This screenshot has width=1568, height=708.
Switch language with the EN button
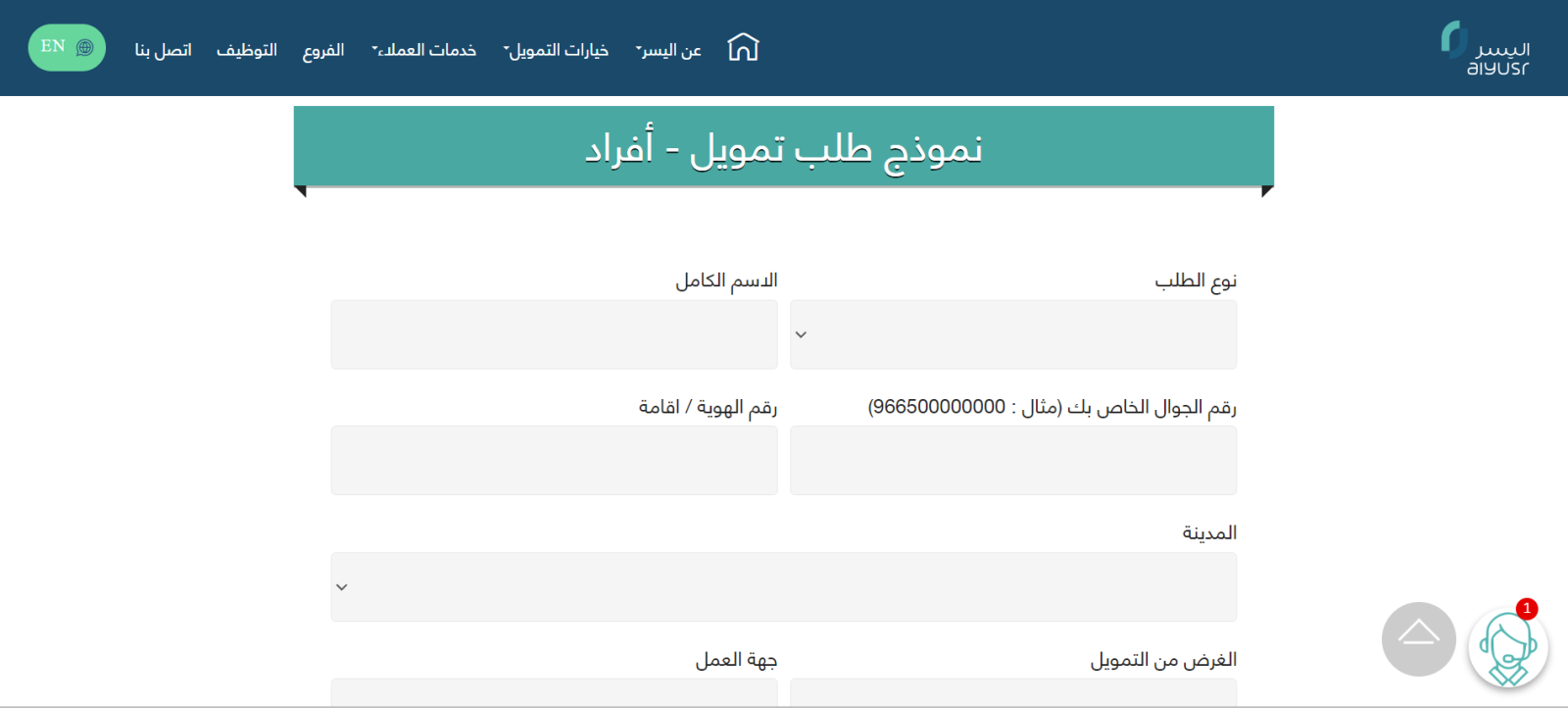point(67,47)
